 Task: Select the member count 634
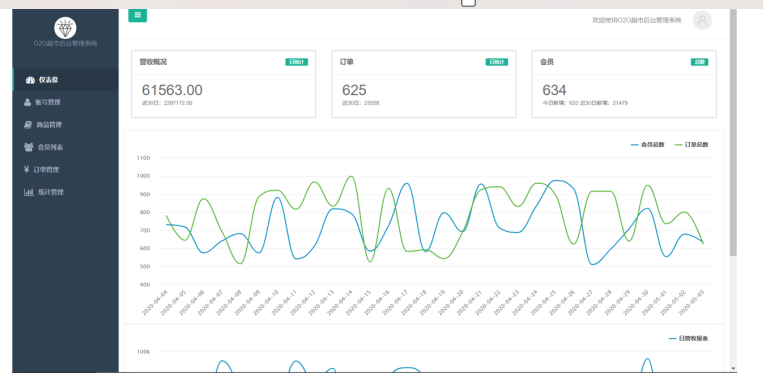click(x=554, y=90)
